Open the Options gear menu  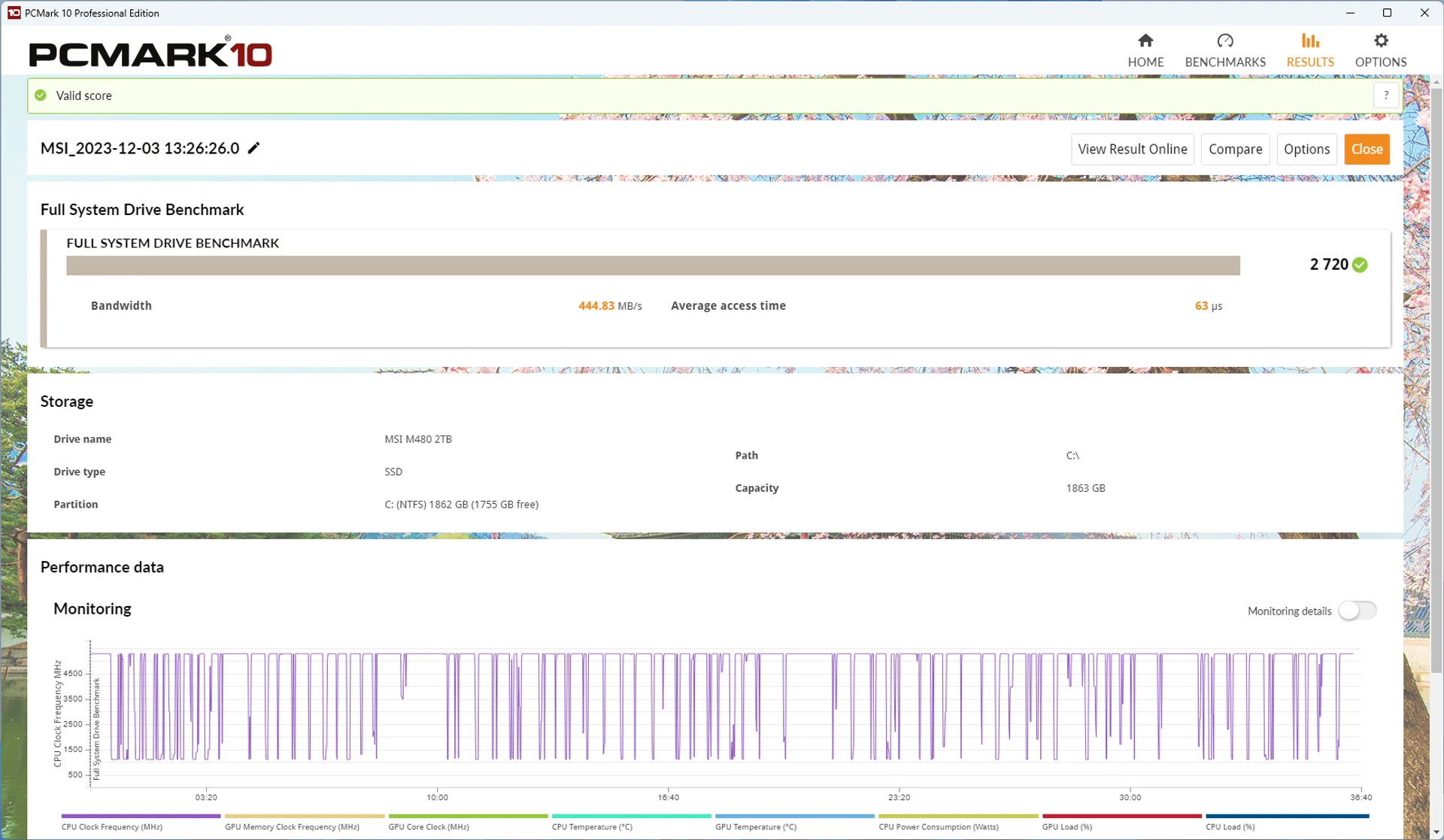click(1381, 50)
